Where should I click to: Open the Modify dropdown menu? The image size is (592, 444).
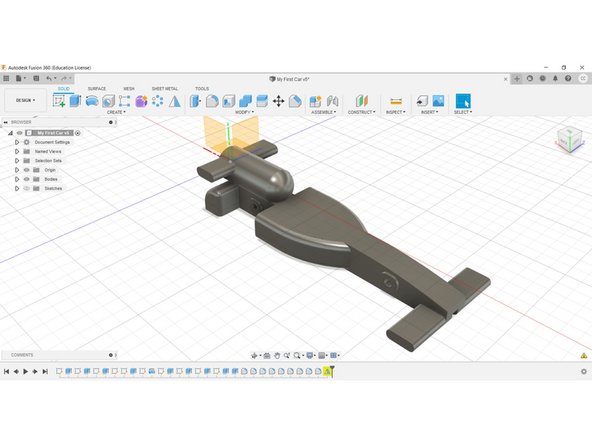tap(244, 112)
